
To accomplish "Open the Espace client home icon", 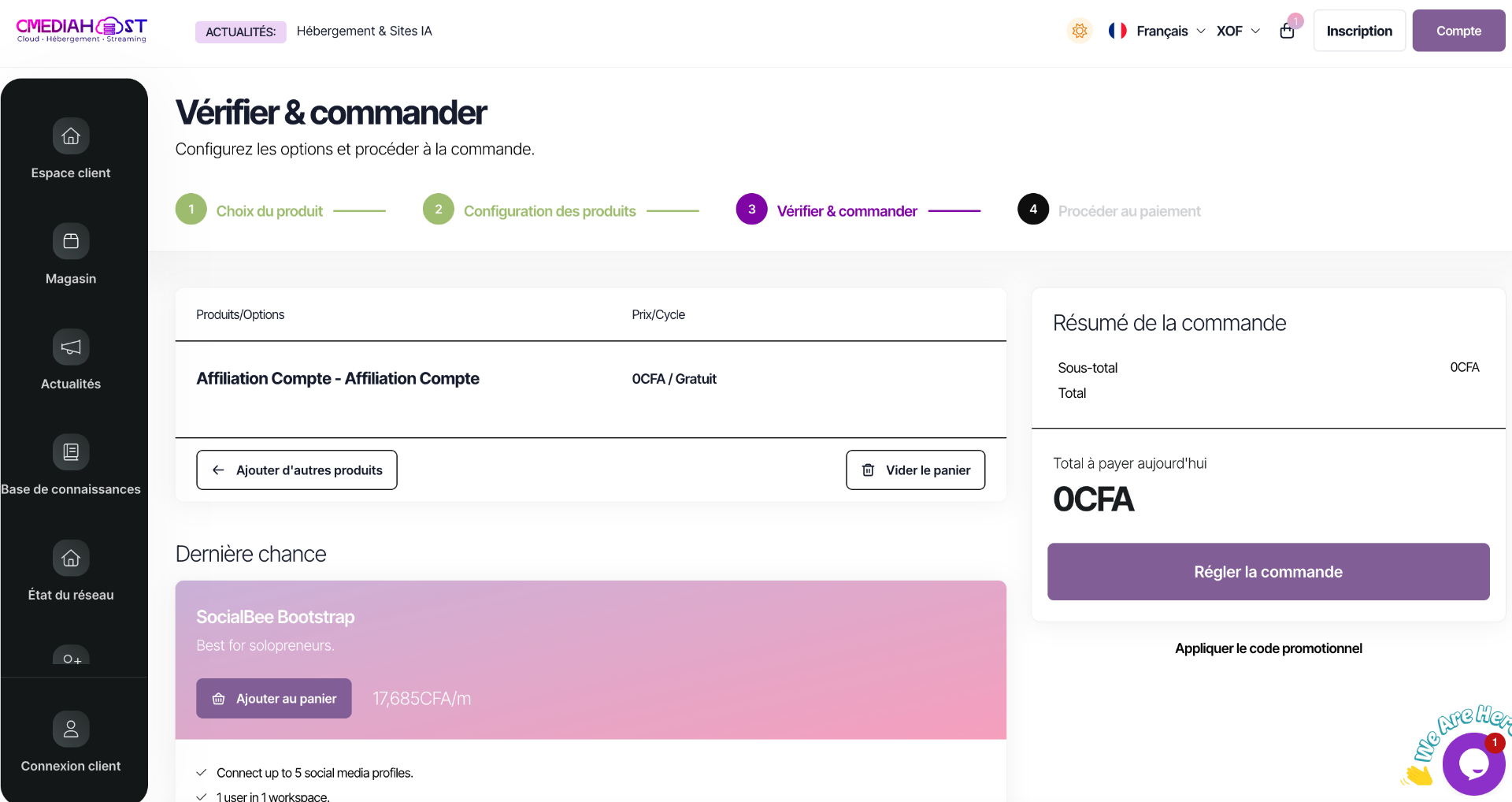I will (71, 136).
